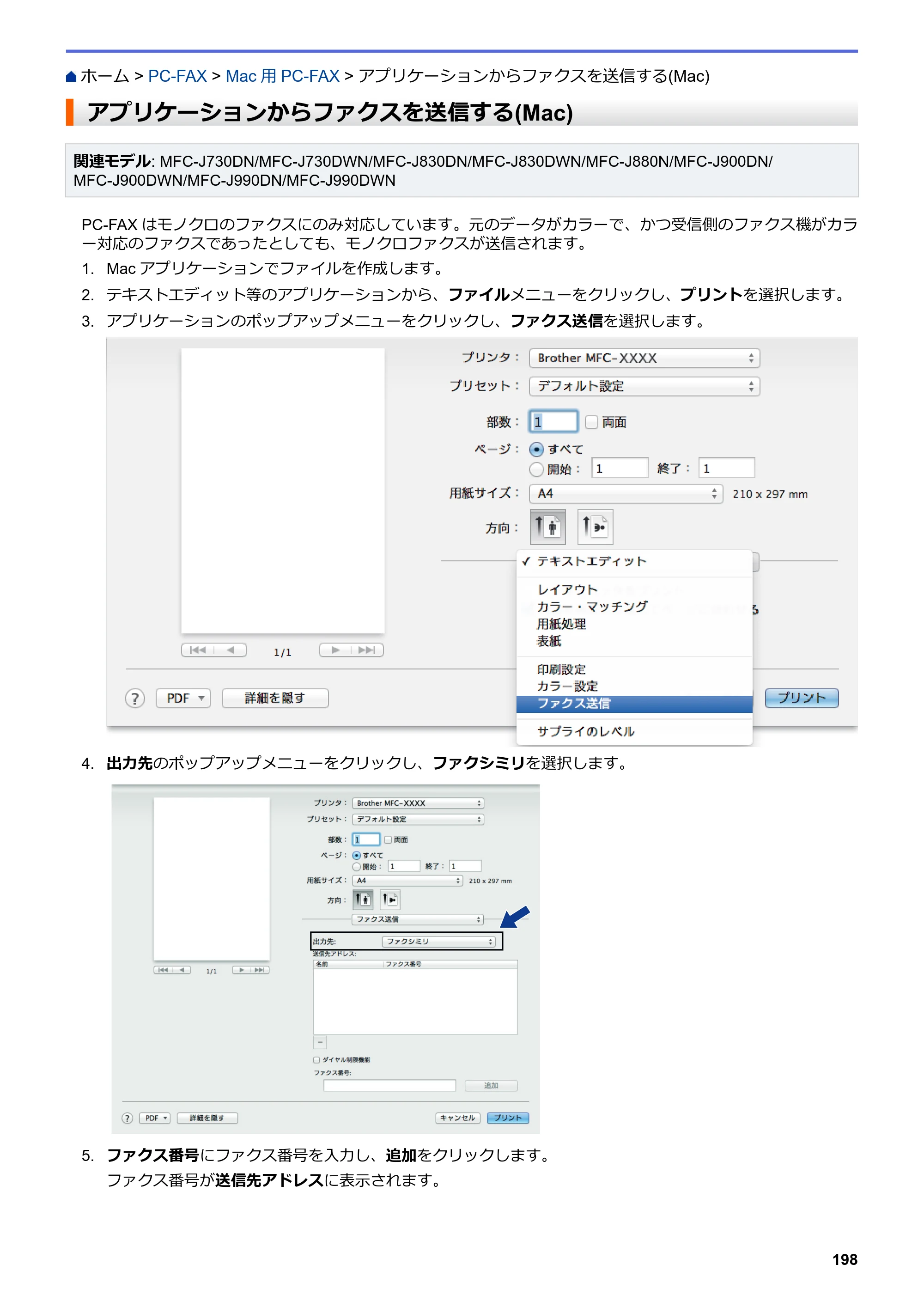Image resolution: width=924 pixels, height=1307 pixels.
Task: Open the 出力先 ファクシミリ dropdown
Action: tap(438, 942)
